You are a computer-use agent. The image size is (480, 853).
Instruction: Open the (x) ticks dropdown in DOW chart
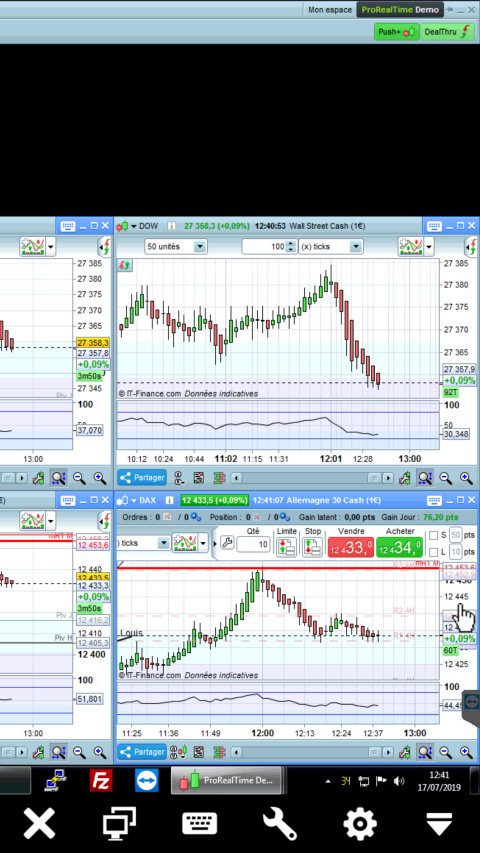click(x=330, y=246)
